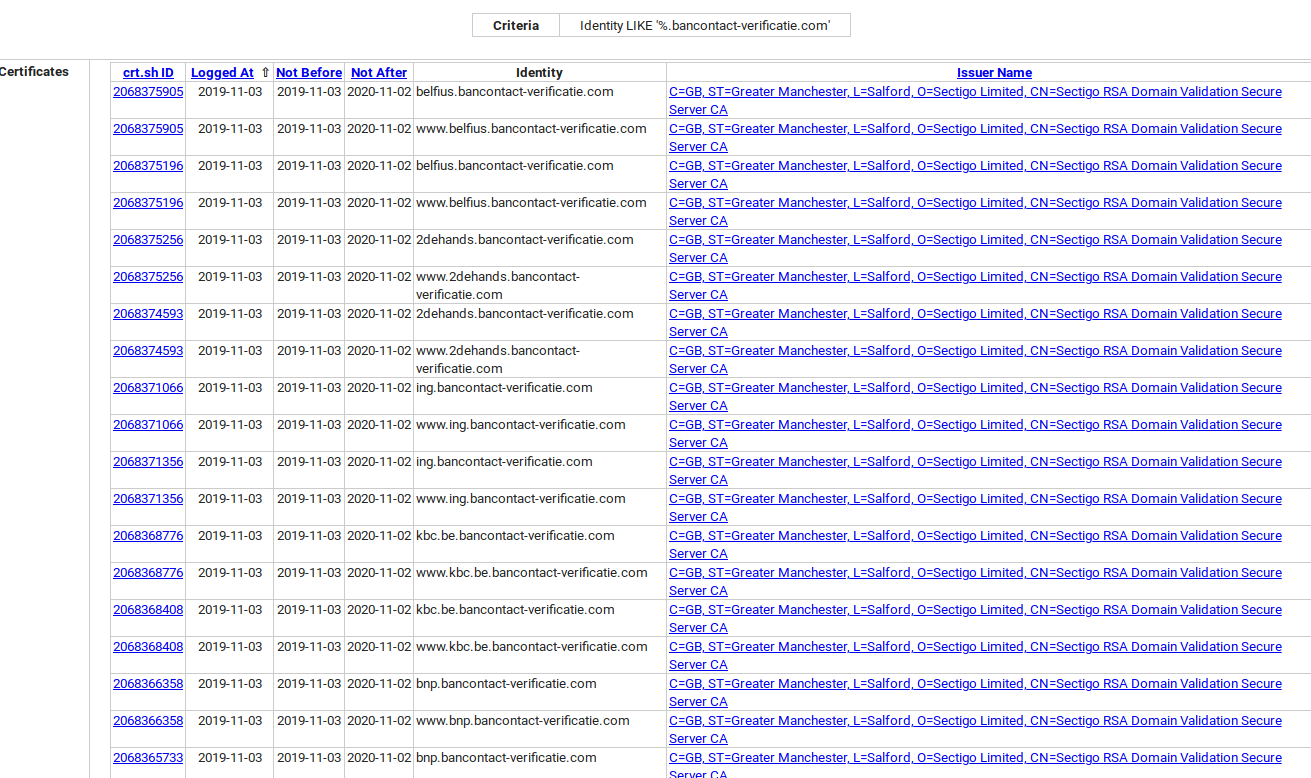This screenshot has height=778, width=1311.
Task: Open certificate 2068375256 in the www.2dehands row
Action: pyautogui.click(x=148, y=277)
